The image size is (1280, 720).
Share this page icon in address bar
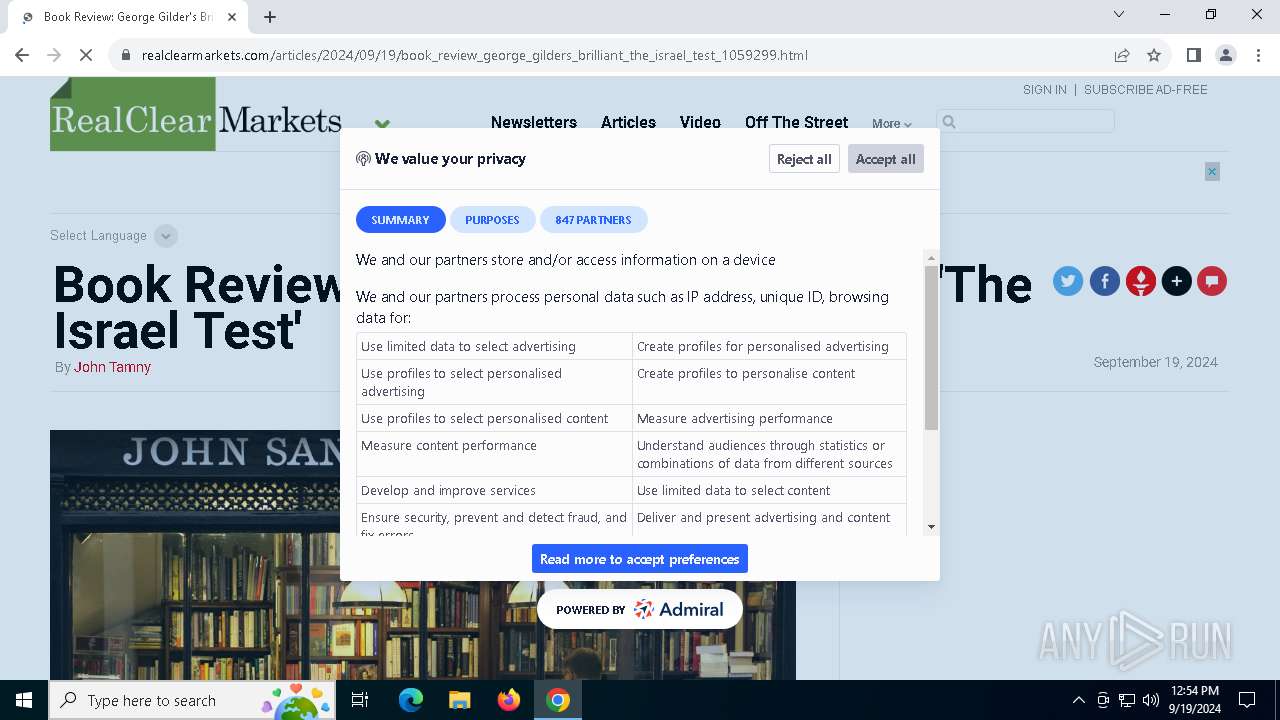coord(1122,55)
